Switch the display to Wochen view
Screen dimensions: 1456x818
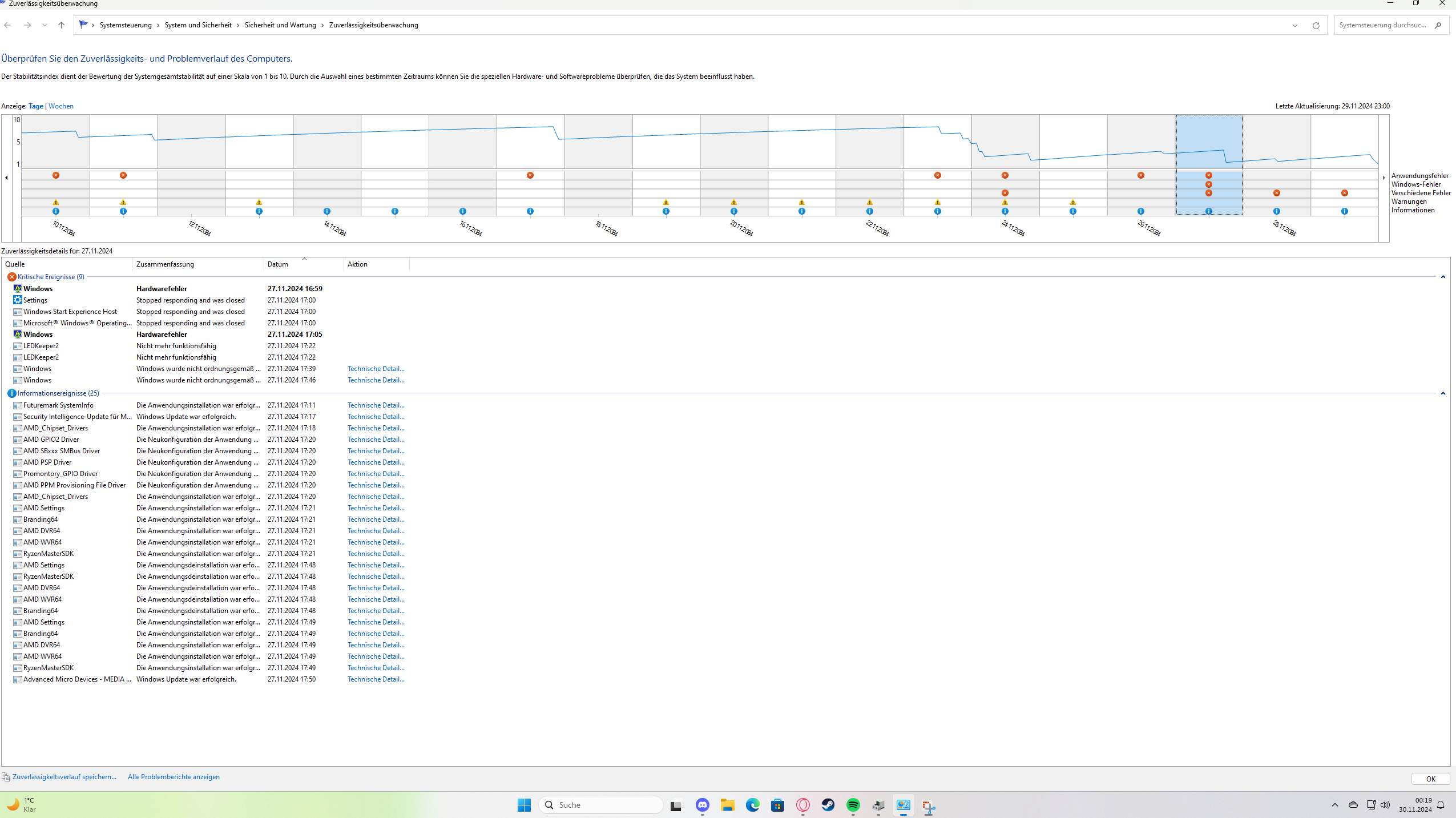click(x=61, y=106)
